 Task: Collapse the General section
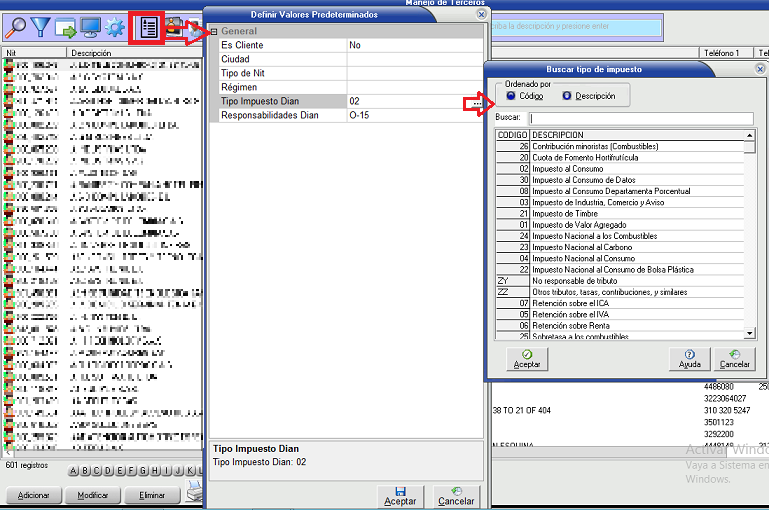[x=213, y=32]
